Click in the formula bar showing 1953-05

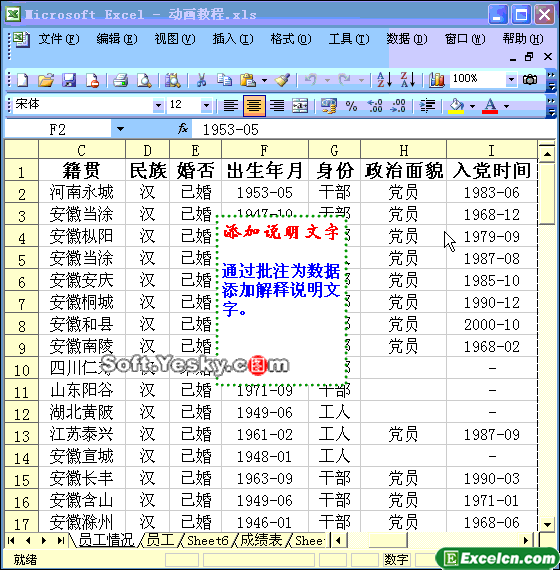(373, 129)
